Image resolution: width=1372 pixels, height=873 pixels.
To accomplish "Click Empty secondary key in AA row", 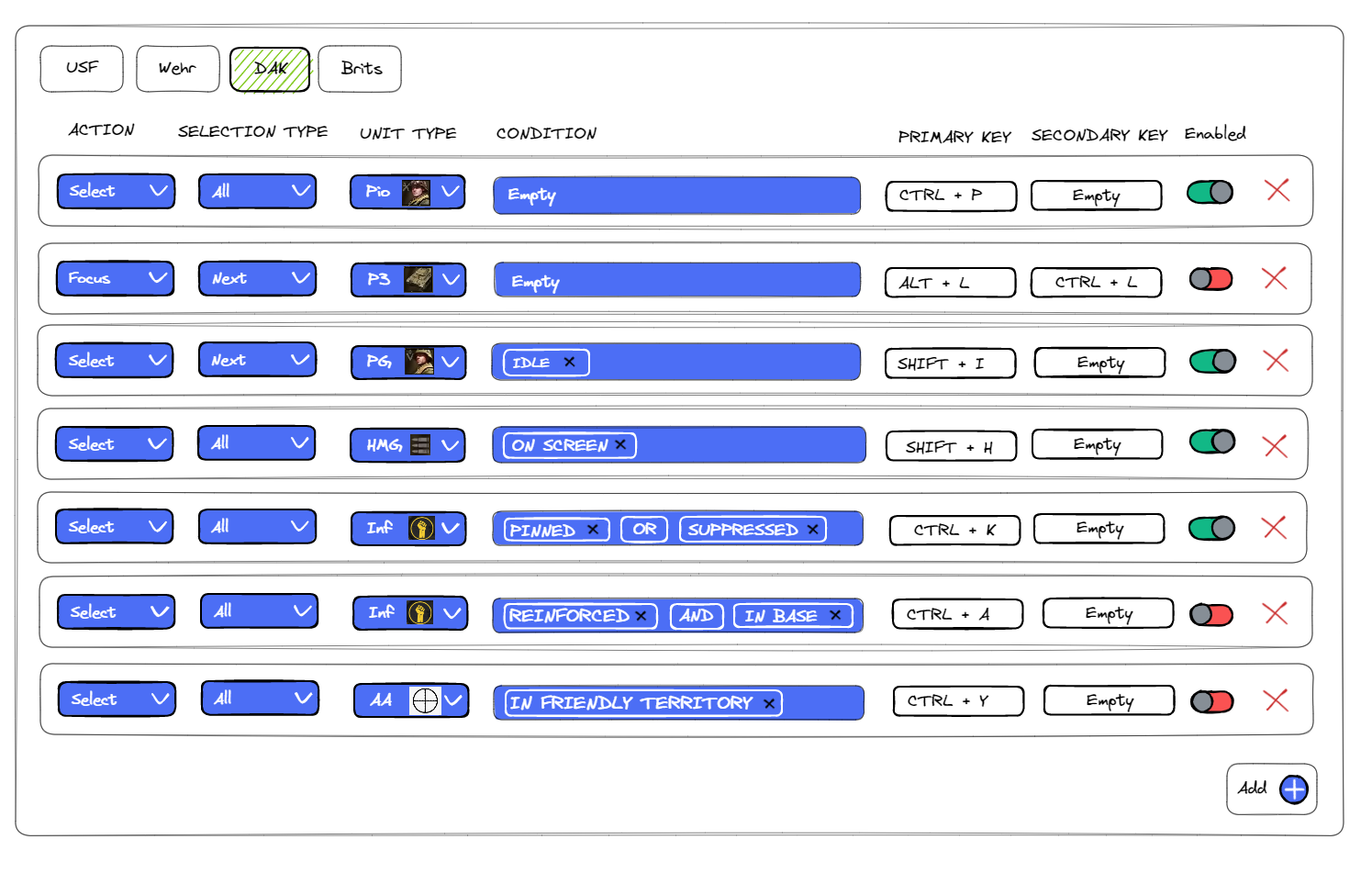I will pyautogui.click(x=1109, y=700).
